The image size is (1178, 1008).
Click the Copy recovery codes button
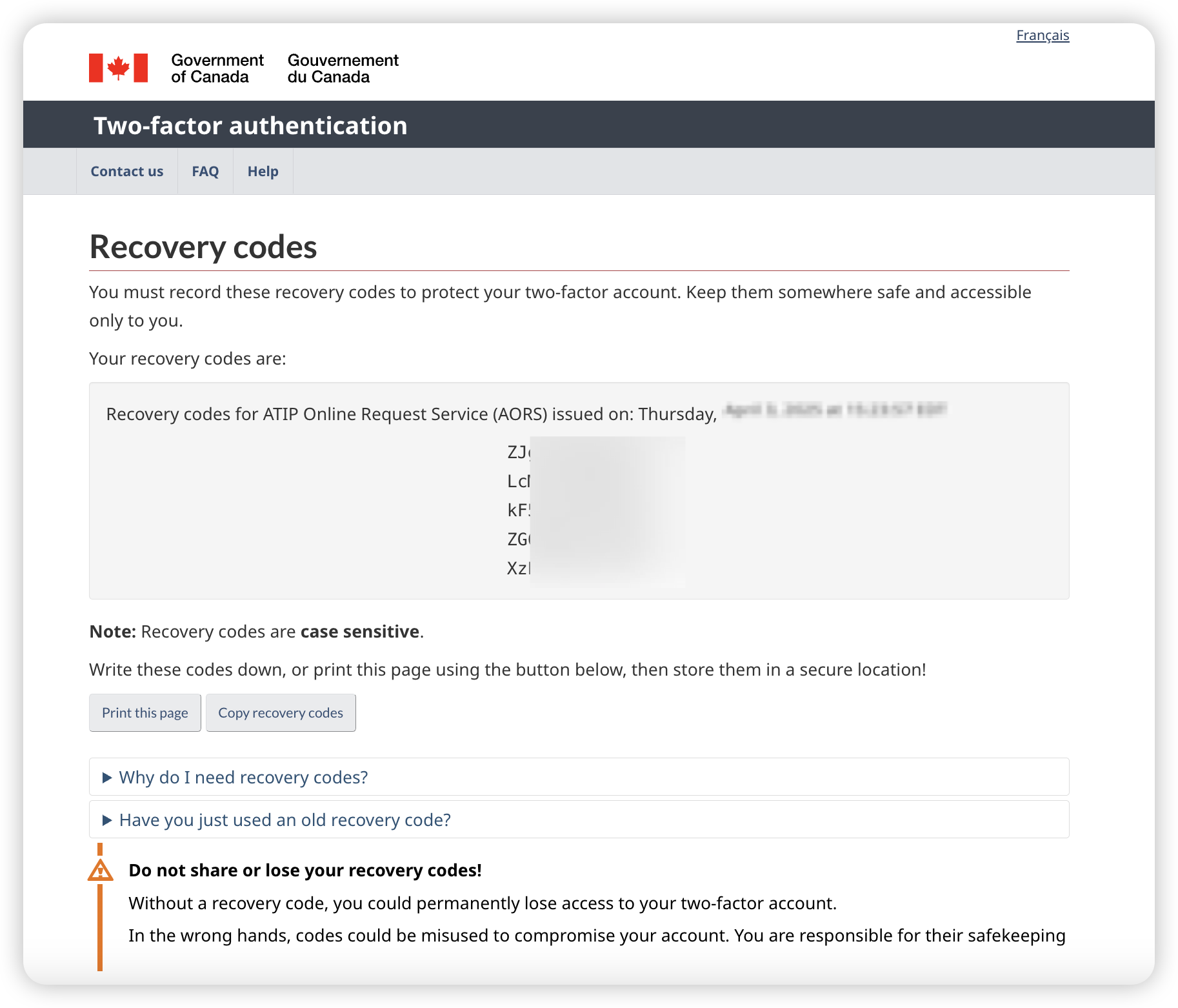tap(281, 713)
